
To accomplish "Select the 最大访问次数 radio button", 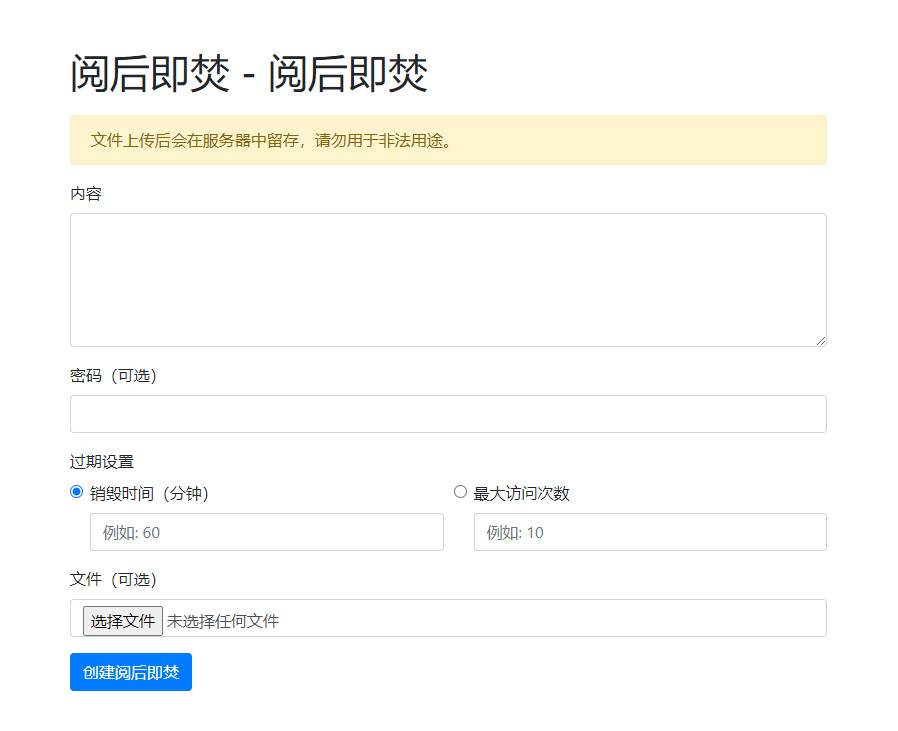I will 460,492.
